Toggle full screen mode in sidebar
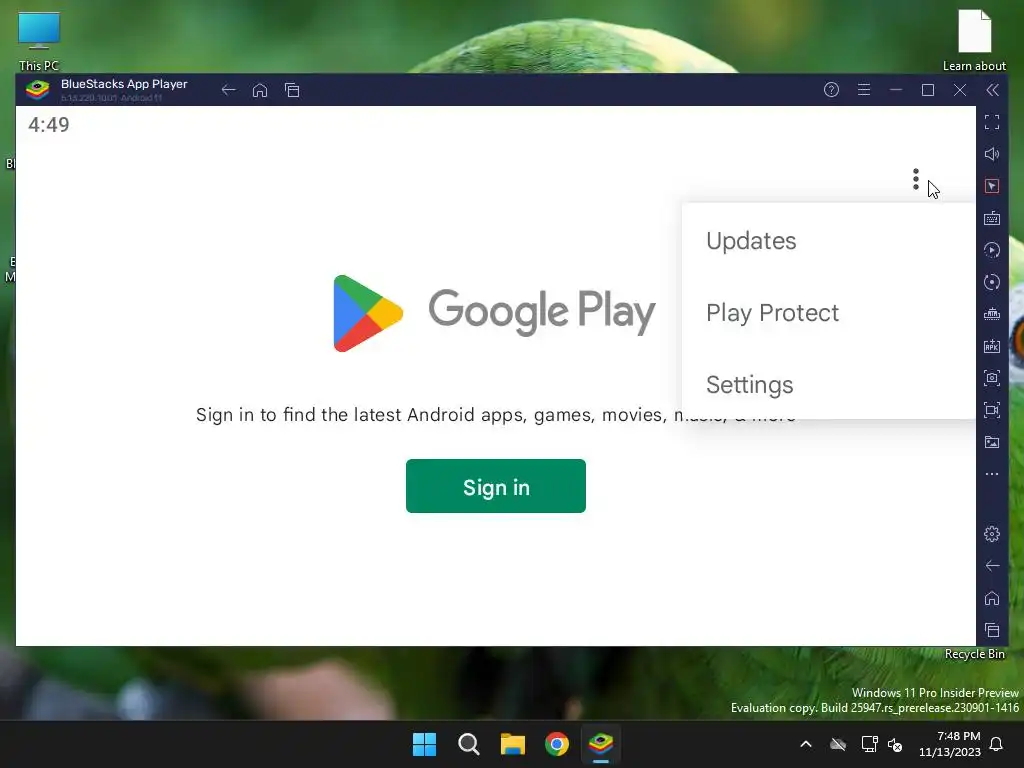The image size is (1024, 768). (991, 122)
